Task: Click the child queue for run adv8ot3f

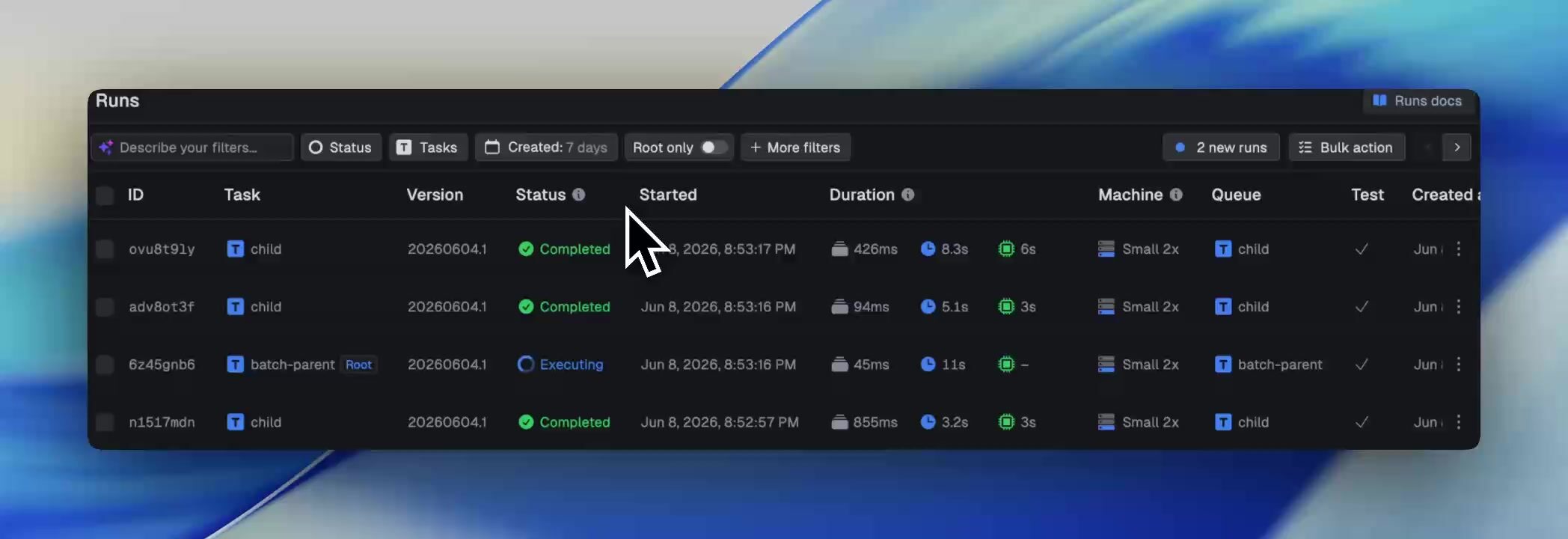Action: tap(1253, 307)
